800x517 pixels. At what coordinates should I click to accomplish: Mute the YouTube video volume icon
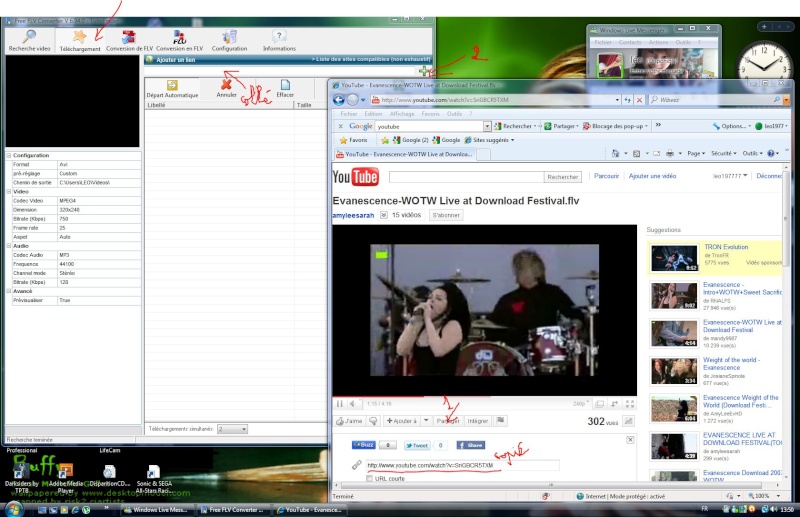coord(353,404)
